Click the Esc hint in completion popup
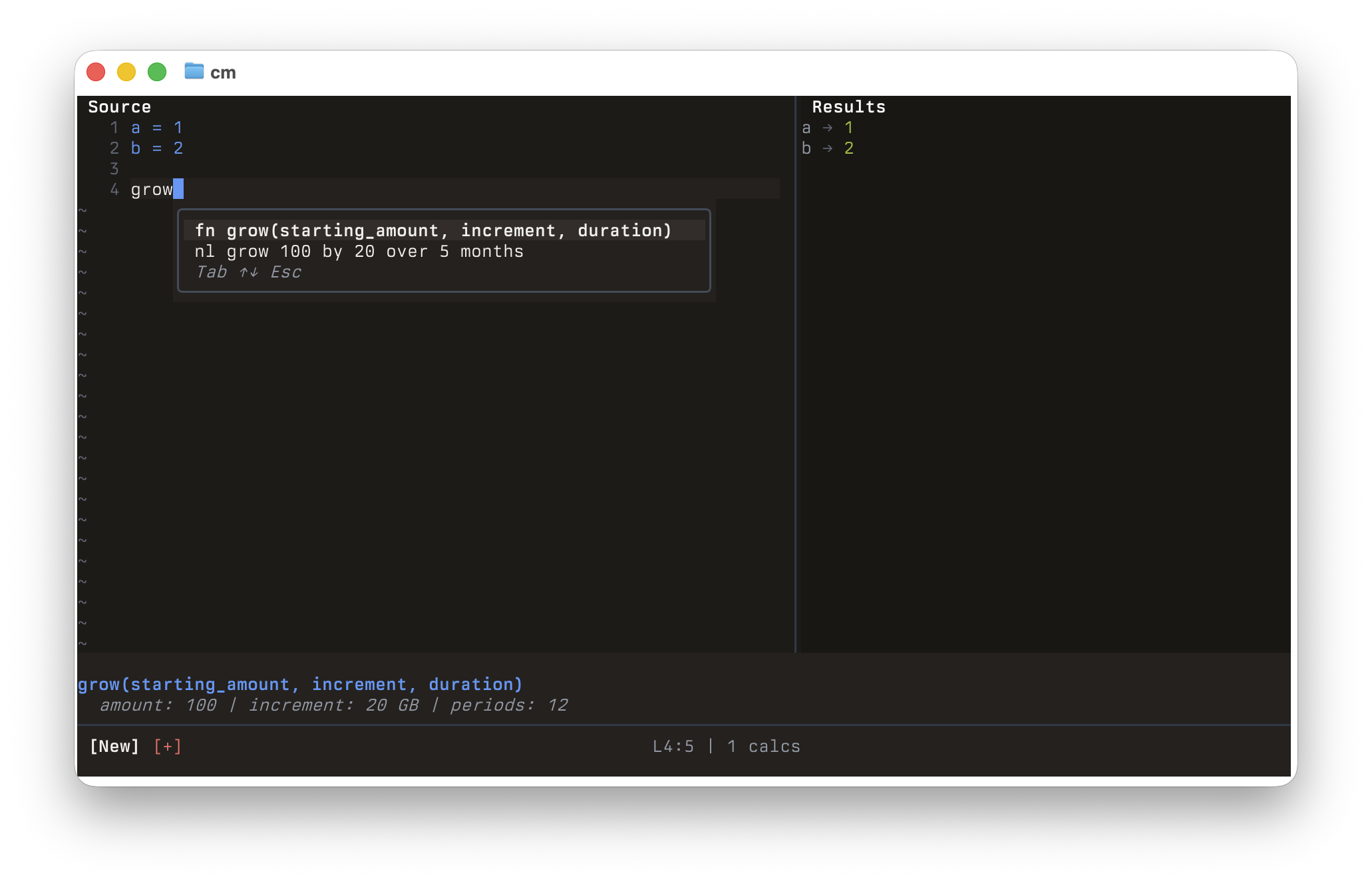This screenshot has width=1372, height=885. [285, 272]
